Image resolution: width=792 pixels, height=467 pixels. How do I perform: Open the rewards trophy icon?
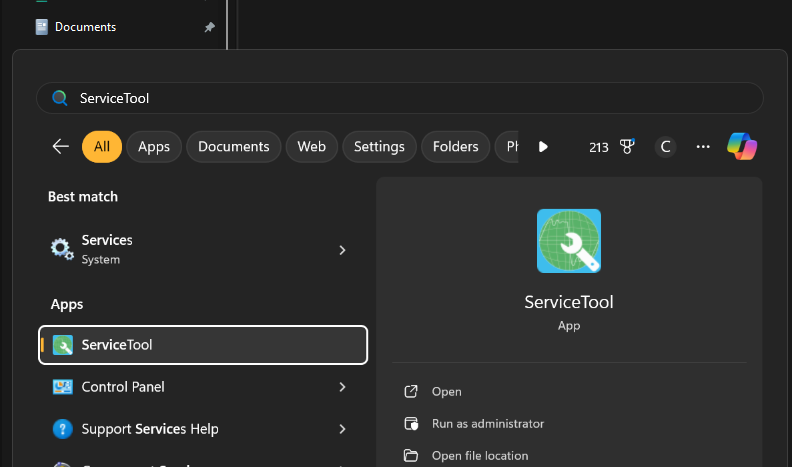[x=627, y=147]
